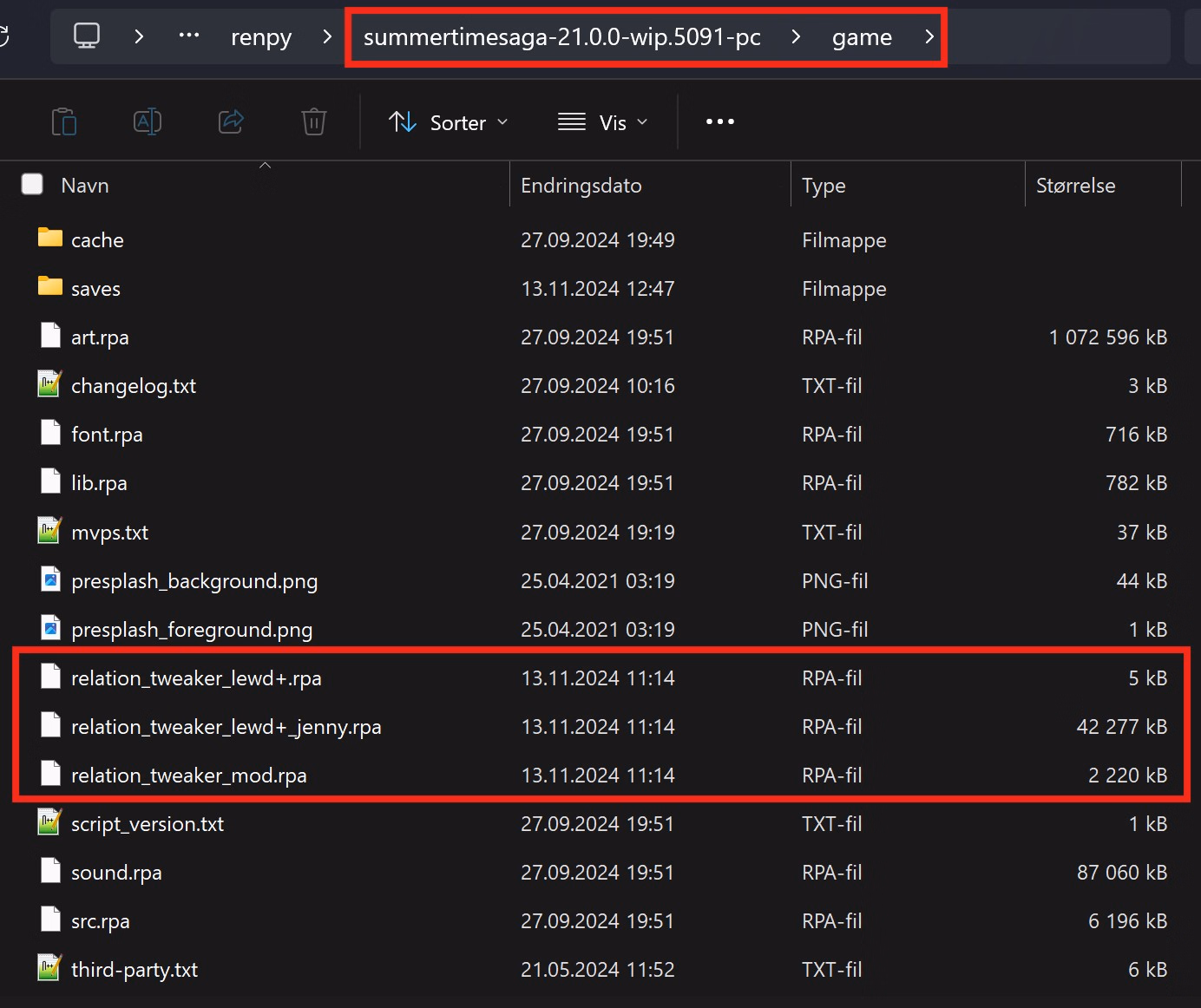Select the saves folder name
This screenshot has width=1201, height=1008.
(95, 289)
